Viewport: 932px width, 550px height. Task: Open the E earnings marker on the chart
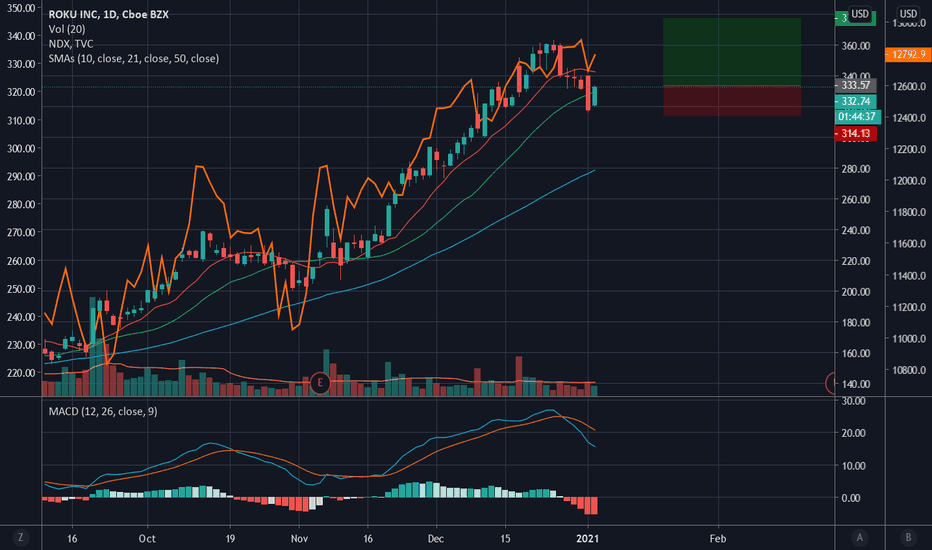click(320, 383)
